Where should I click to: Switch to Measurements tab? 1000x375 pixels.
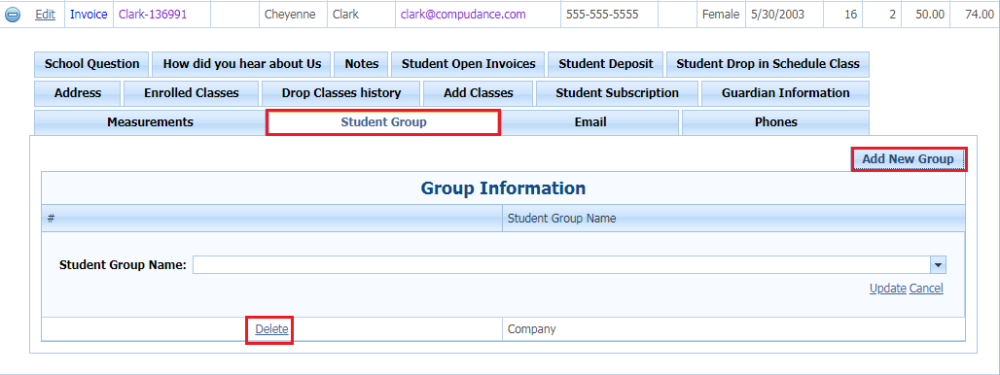pyautogui.click(x=150, y=122)
